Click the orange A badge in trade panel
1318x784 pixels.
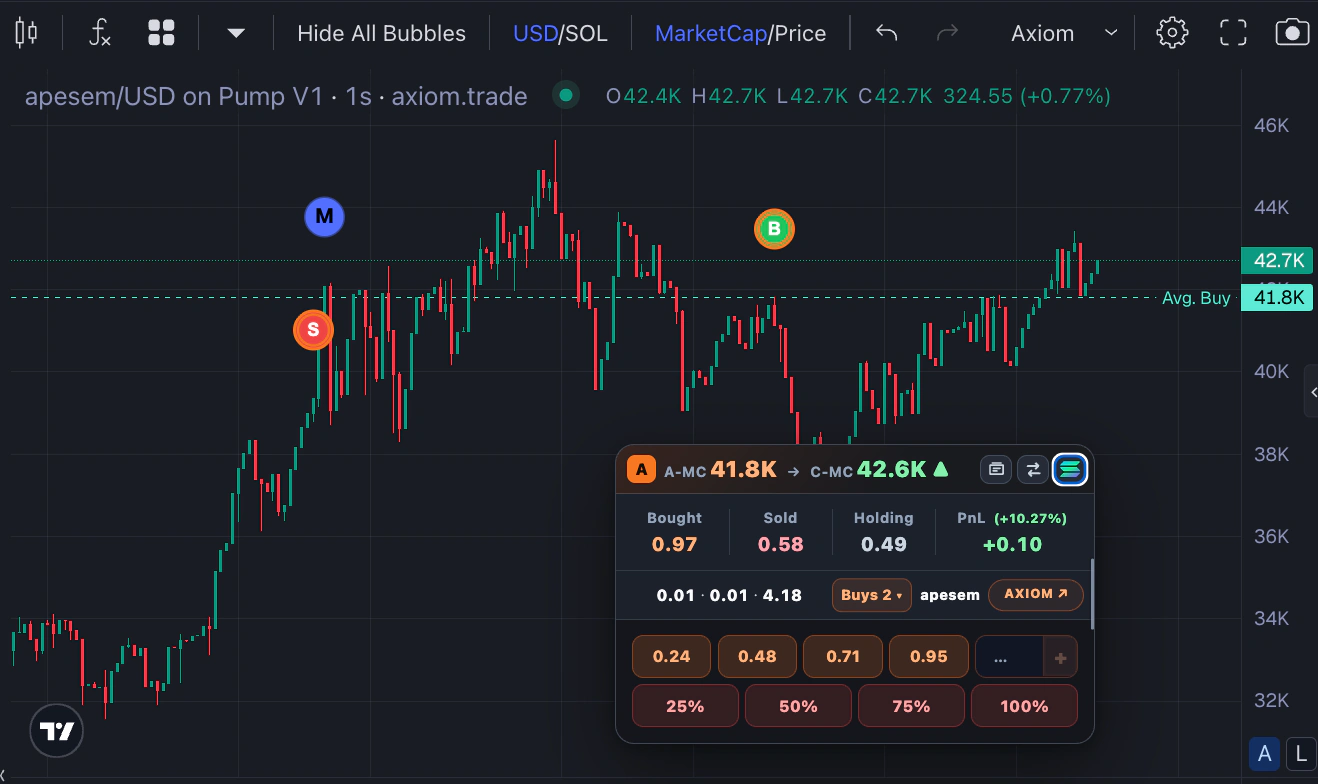[x=641, y=469]
